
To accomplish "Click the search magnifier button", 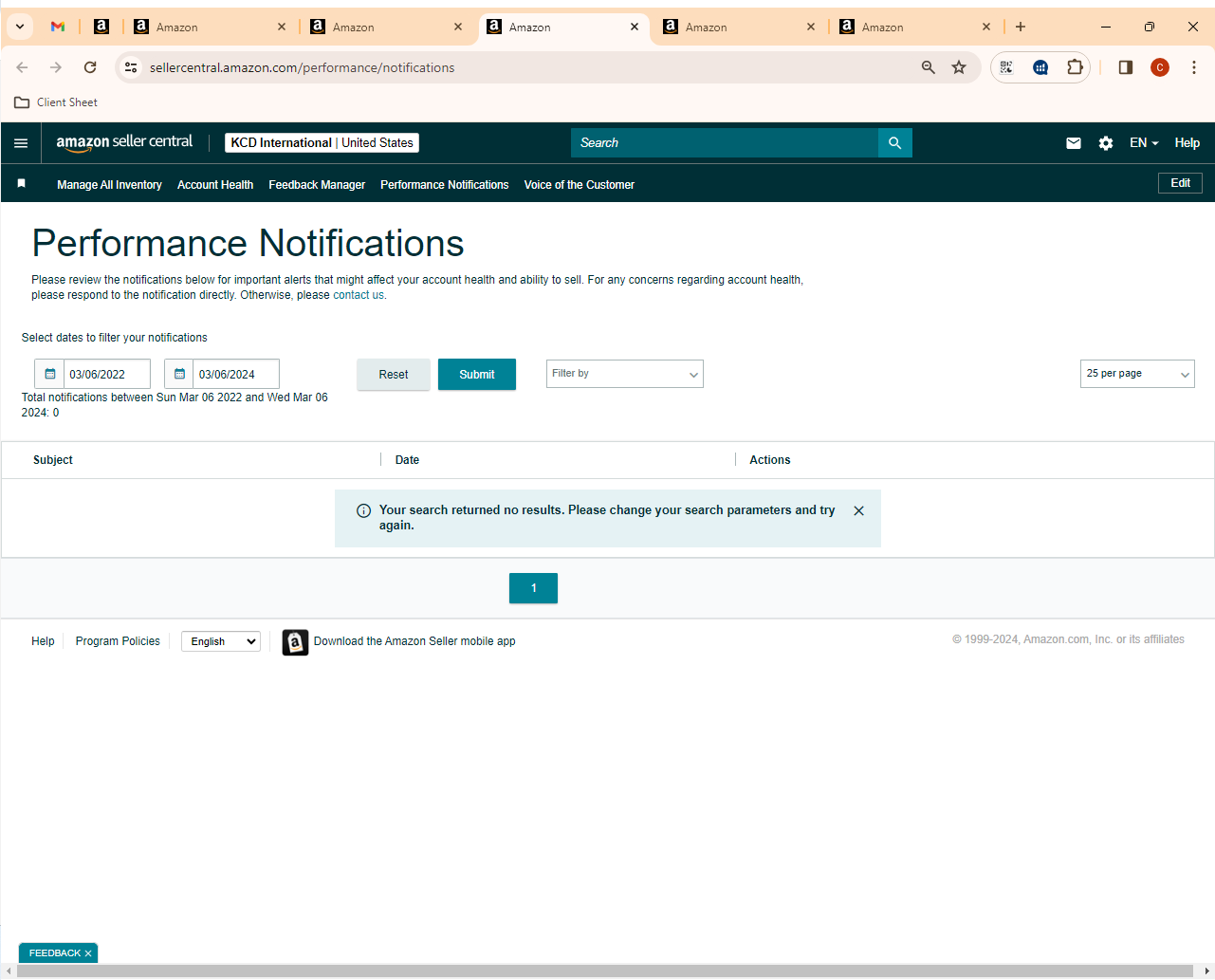I will pos(894,142).
